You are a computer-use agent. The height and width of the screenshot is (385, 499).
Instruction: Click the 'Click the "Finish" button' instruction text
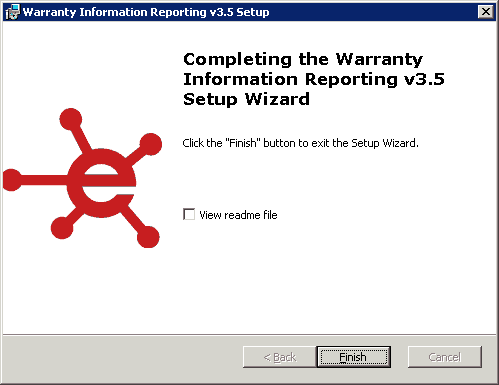(300, 143)
